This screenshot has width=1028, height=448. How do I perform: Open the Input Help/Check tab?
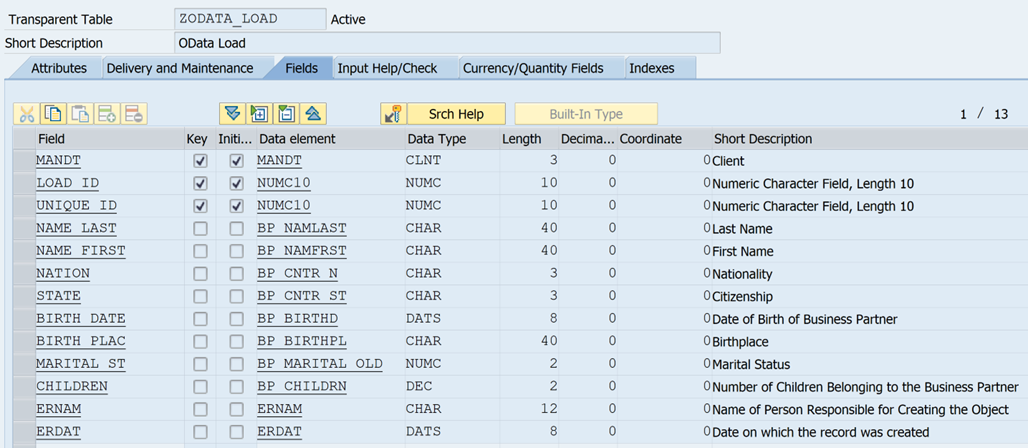tap(387, 68)
